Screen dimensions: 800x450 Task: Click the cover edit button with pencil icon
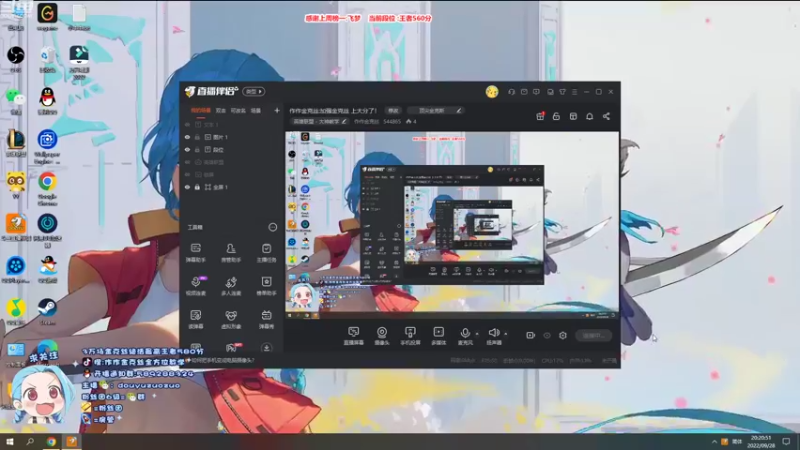[x=436, y=110]
